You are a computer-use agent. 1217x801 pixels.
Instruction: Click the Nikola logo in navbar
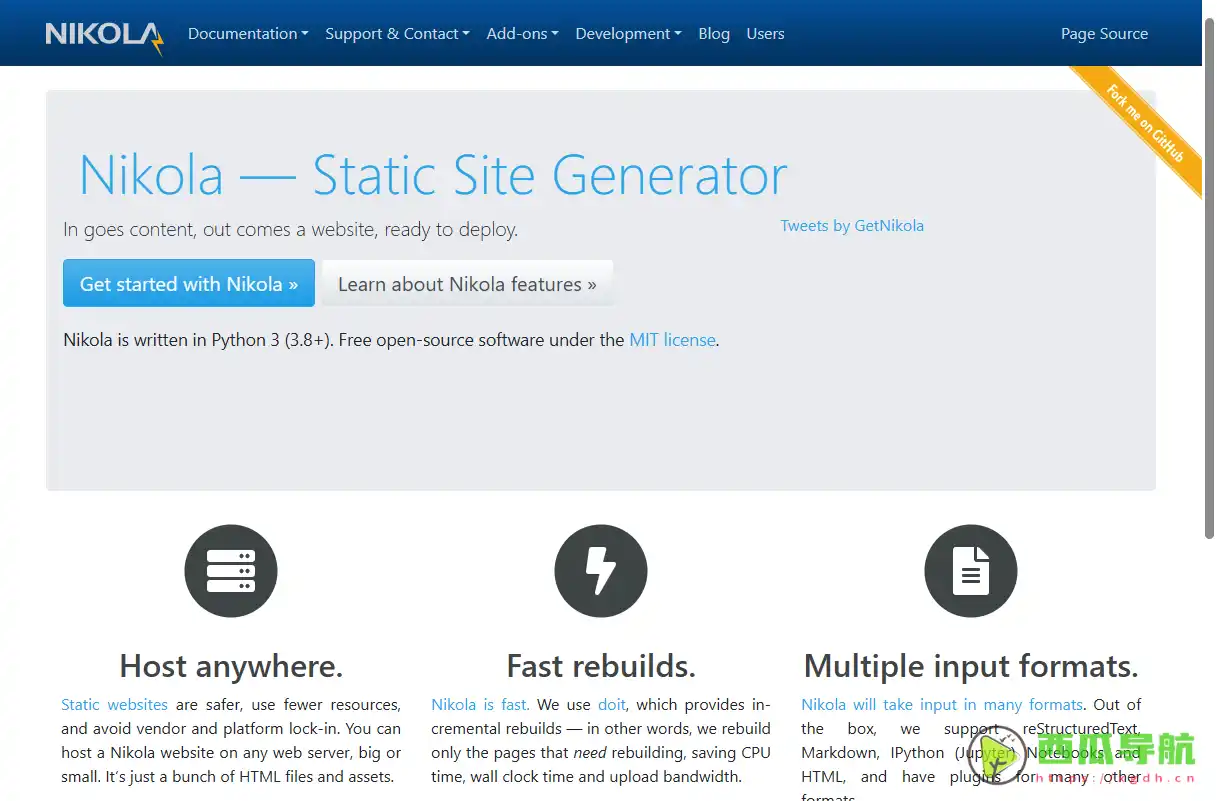point(104,36)
